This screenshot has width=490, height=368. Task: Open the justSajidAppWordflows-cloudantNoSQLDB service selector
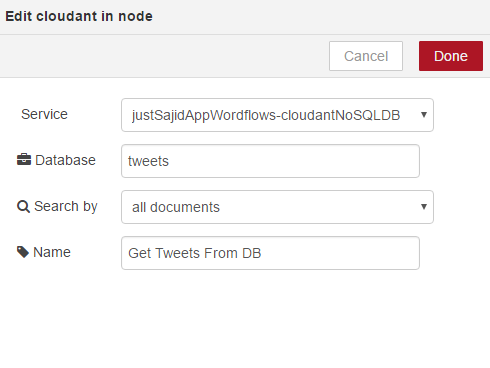point(277,115)
